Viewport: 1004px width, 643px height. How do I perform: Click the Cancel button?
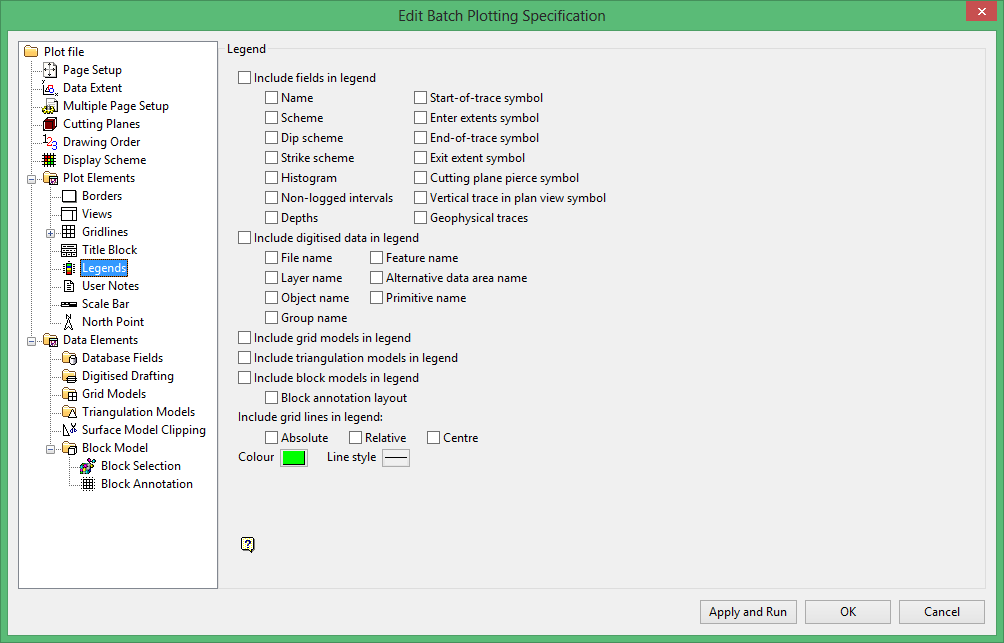[942, 612]
